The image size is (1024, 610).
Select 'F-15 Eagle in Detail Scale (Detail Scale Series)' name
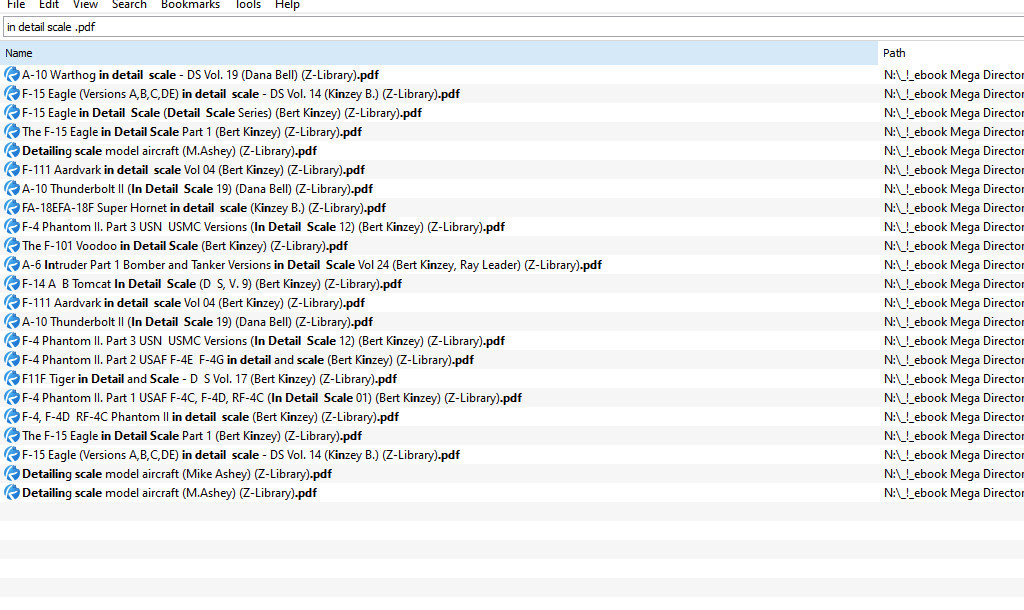pyautogui.click(x=222, y=112)
